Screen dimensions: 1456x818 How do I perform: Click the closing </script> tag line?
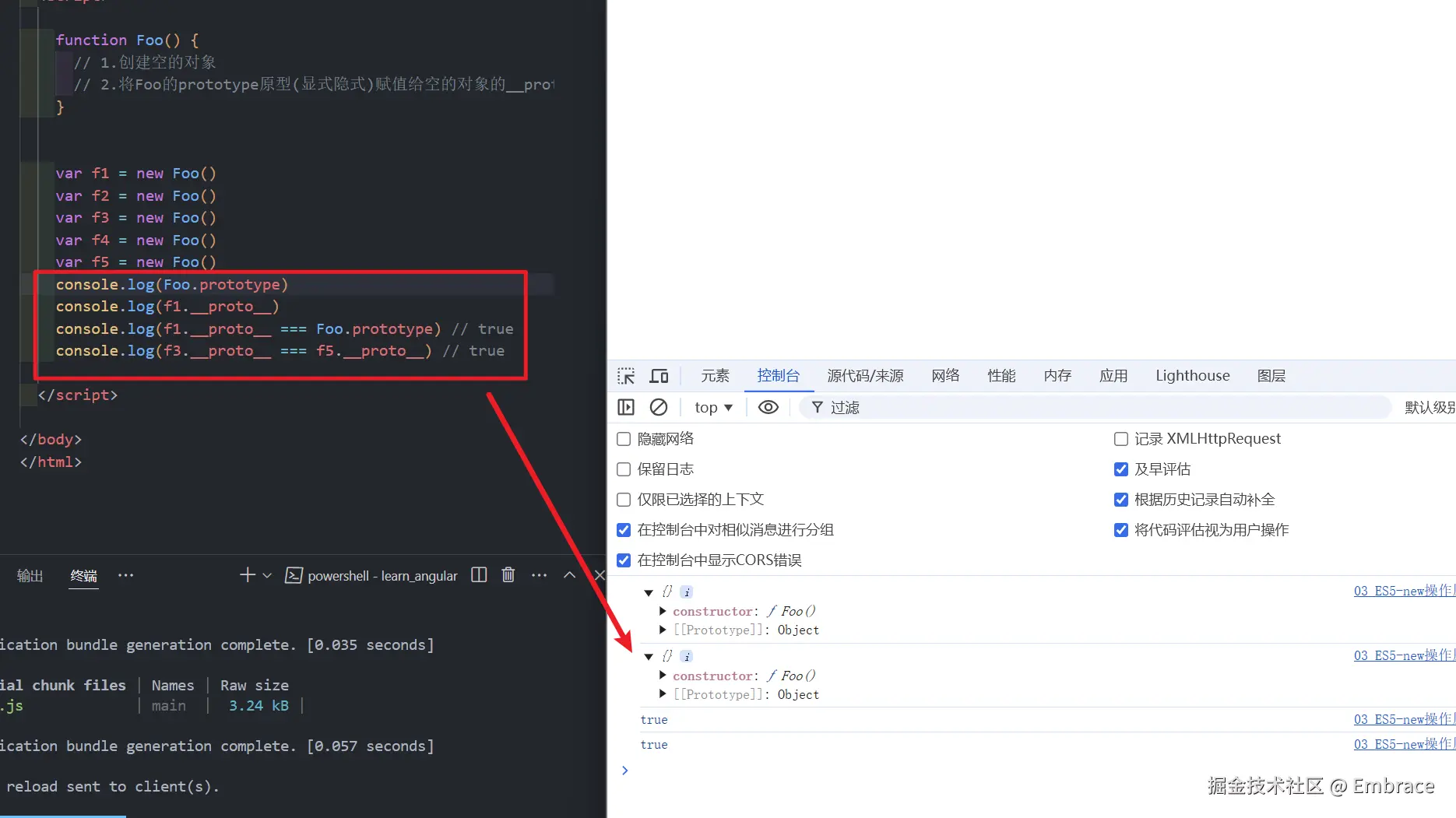[x=78, y=395]
